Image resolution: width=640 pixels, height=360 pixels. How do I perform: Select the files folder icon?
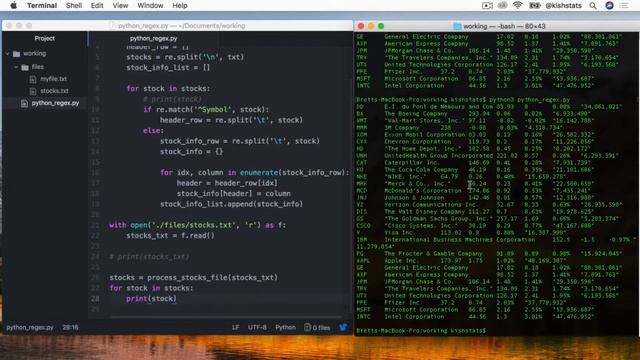tap(25, 67)
